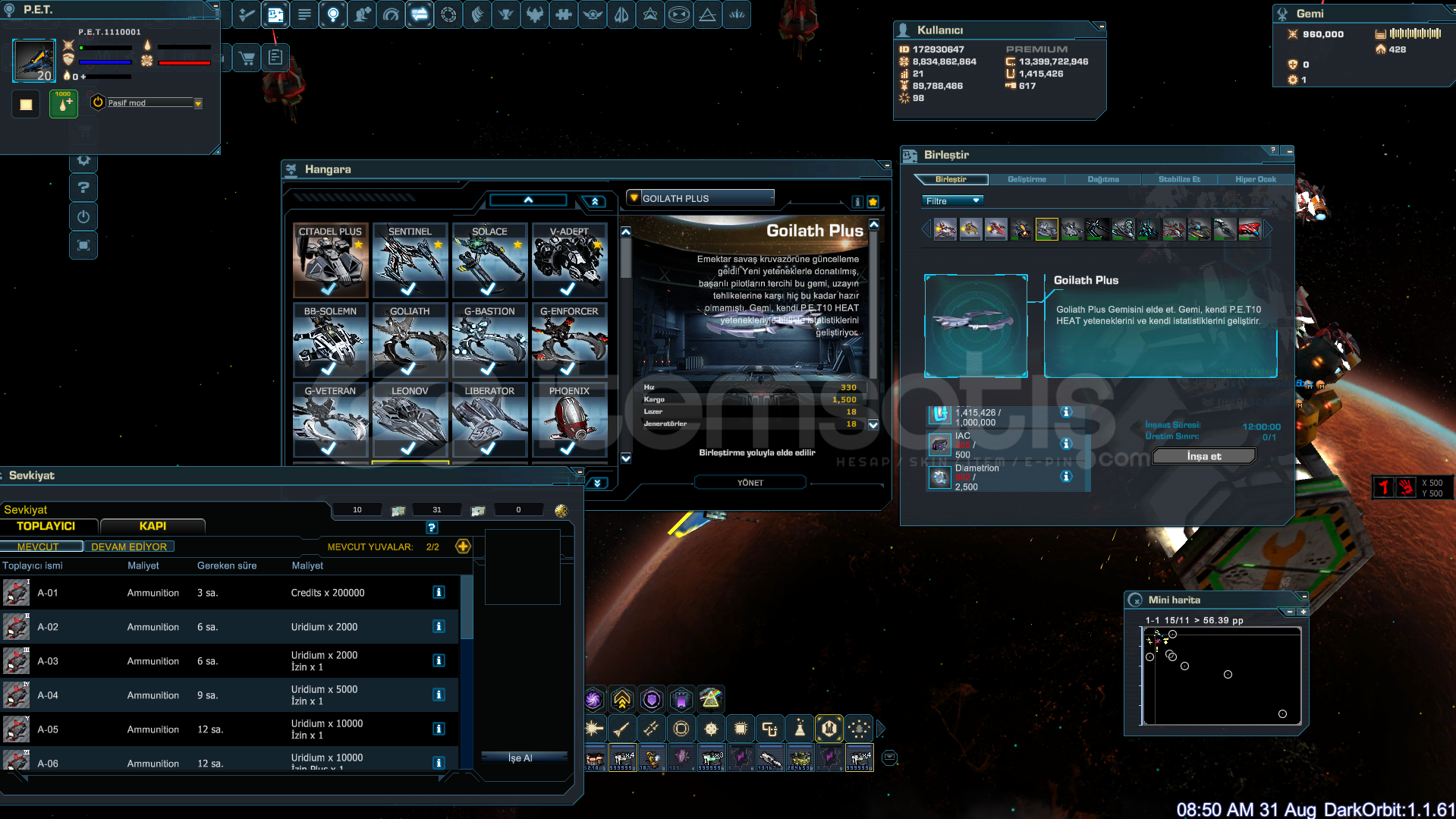Select the assembly circuit icon in top toolbar

[275, 14]
